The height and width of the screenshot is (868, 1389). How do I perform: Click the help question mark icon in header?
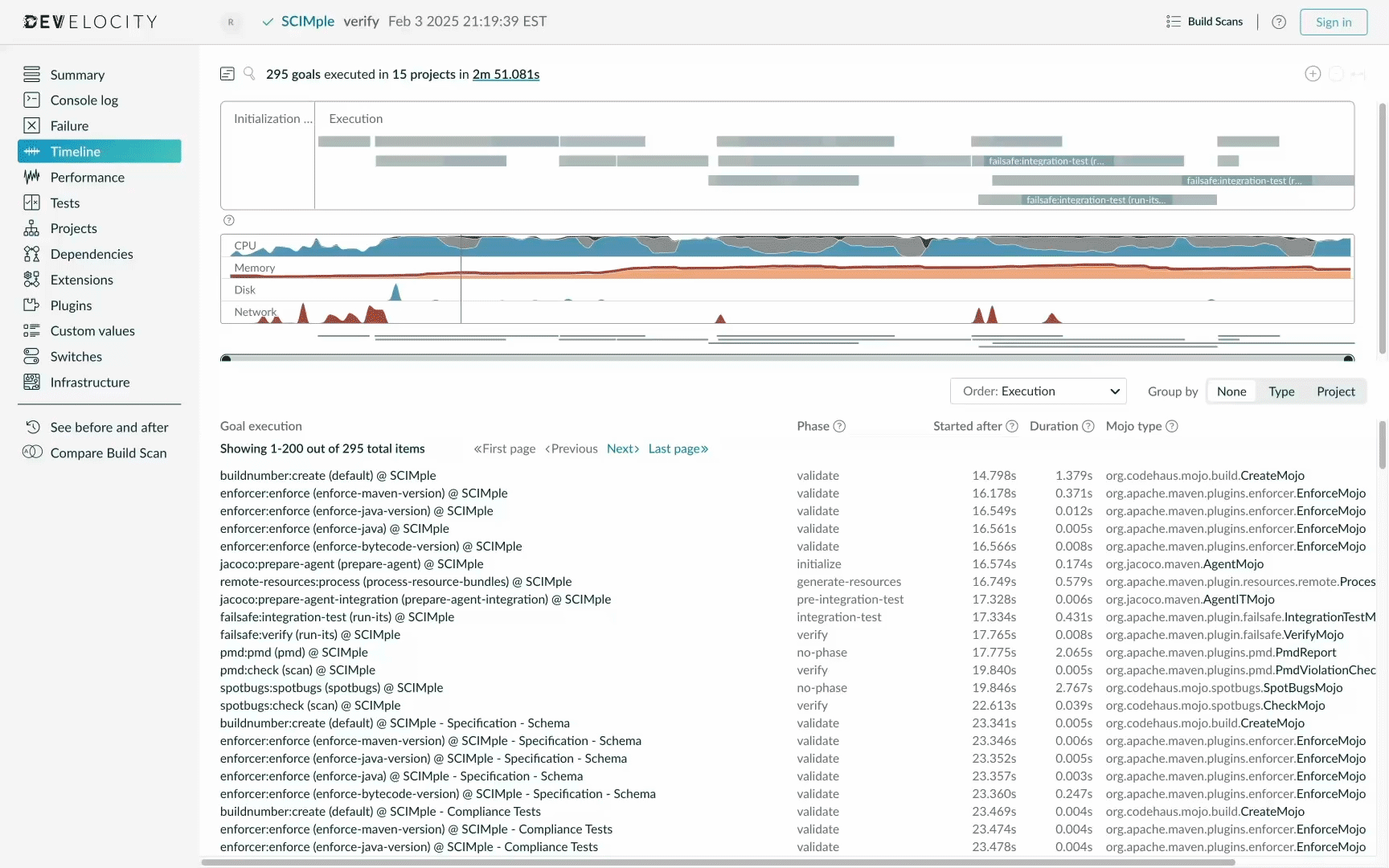[x=1279, y=22]
